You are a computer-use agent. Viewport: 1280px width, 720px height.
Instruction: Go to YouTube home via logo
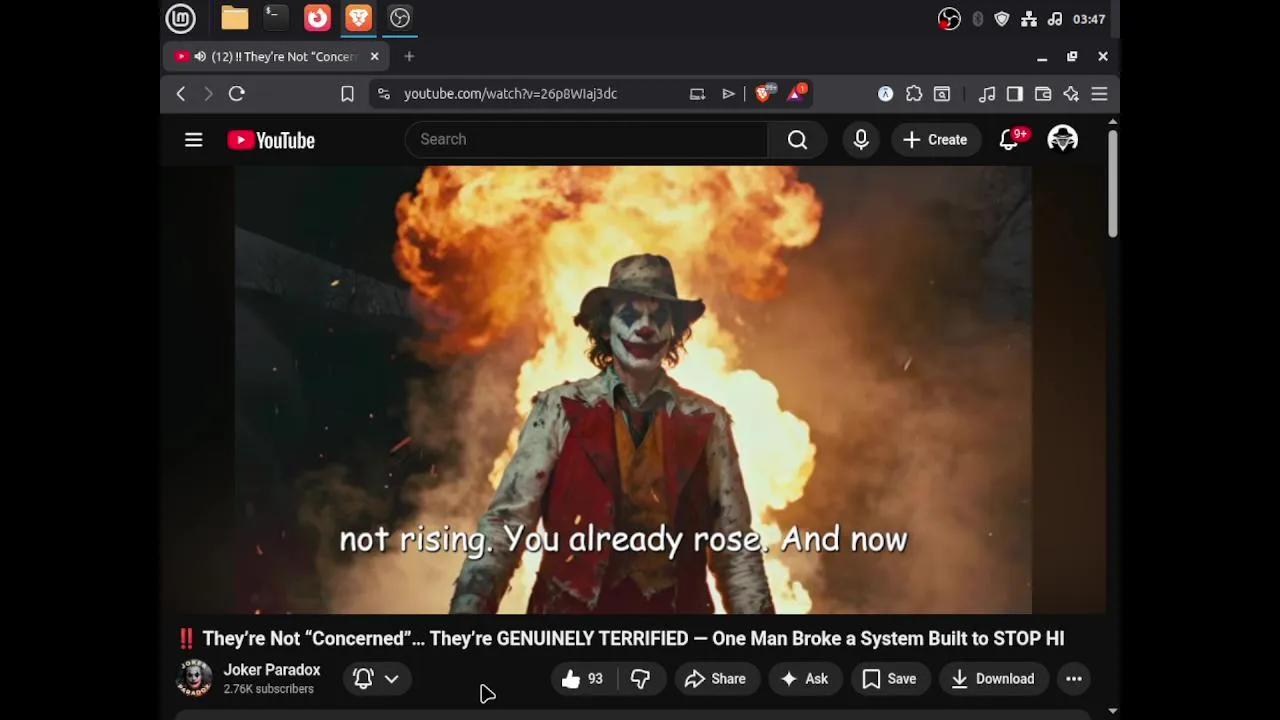click(x=271, y=140)
